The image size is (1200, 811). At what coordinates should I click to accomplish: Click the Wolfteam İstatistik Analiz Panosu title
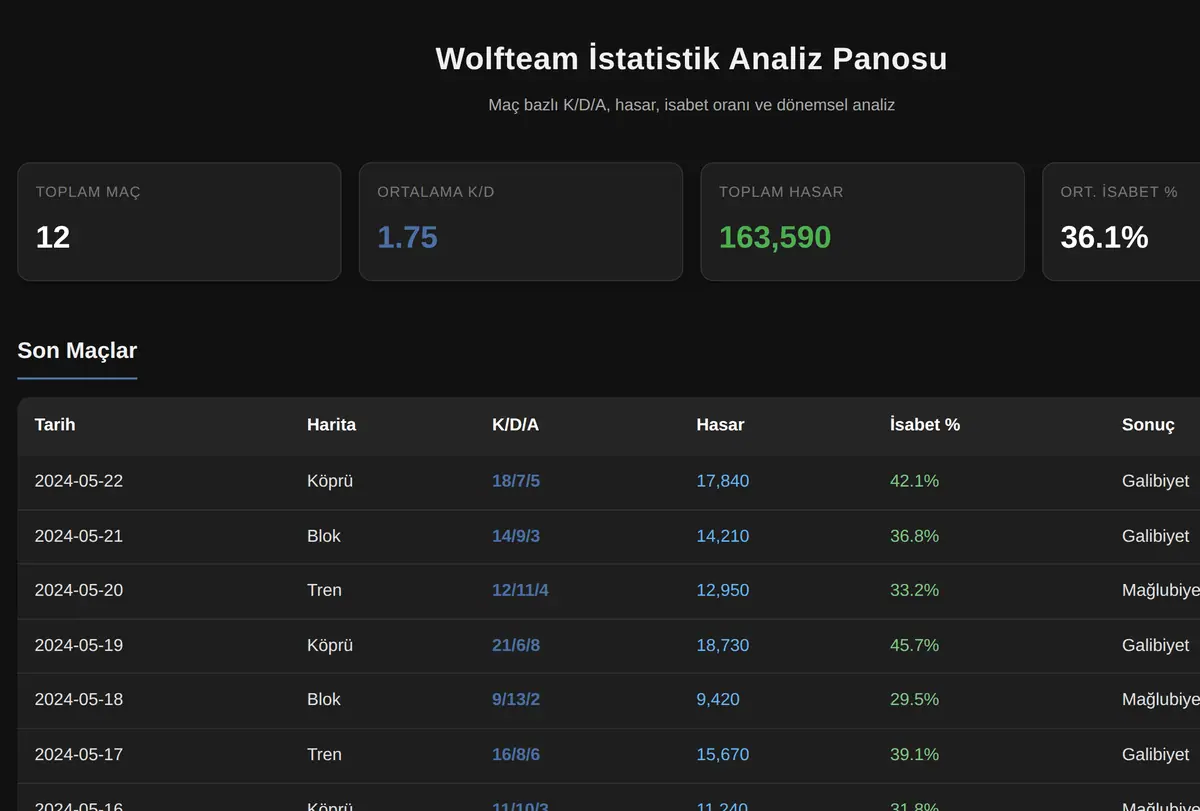(x=691, y=59)
